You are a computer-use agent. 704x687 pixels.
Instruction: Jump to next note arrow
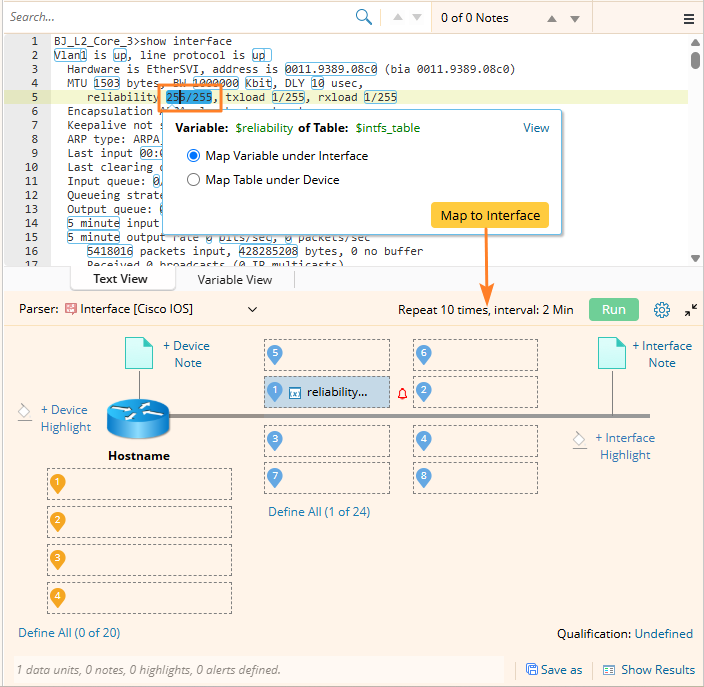pyautogui.click(x=575, y=18)
